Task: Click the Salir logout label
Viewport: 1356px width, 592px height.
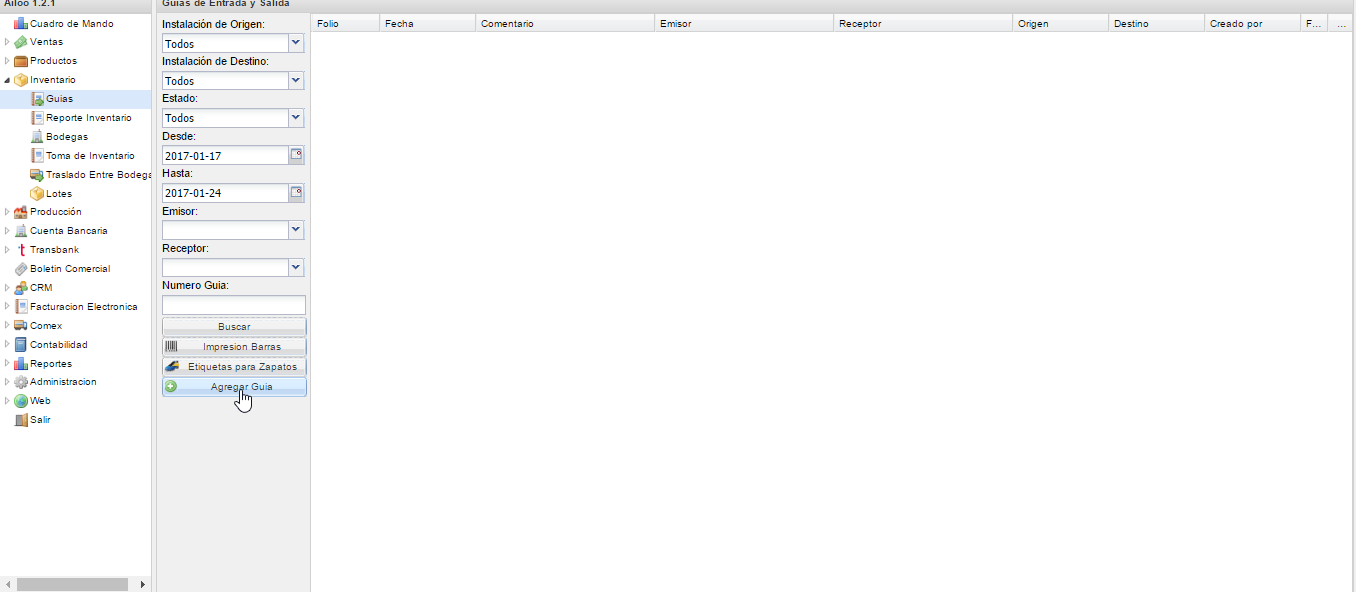Action: tap(40, 420)
